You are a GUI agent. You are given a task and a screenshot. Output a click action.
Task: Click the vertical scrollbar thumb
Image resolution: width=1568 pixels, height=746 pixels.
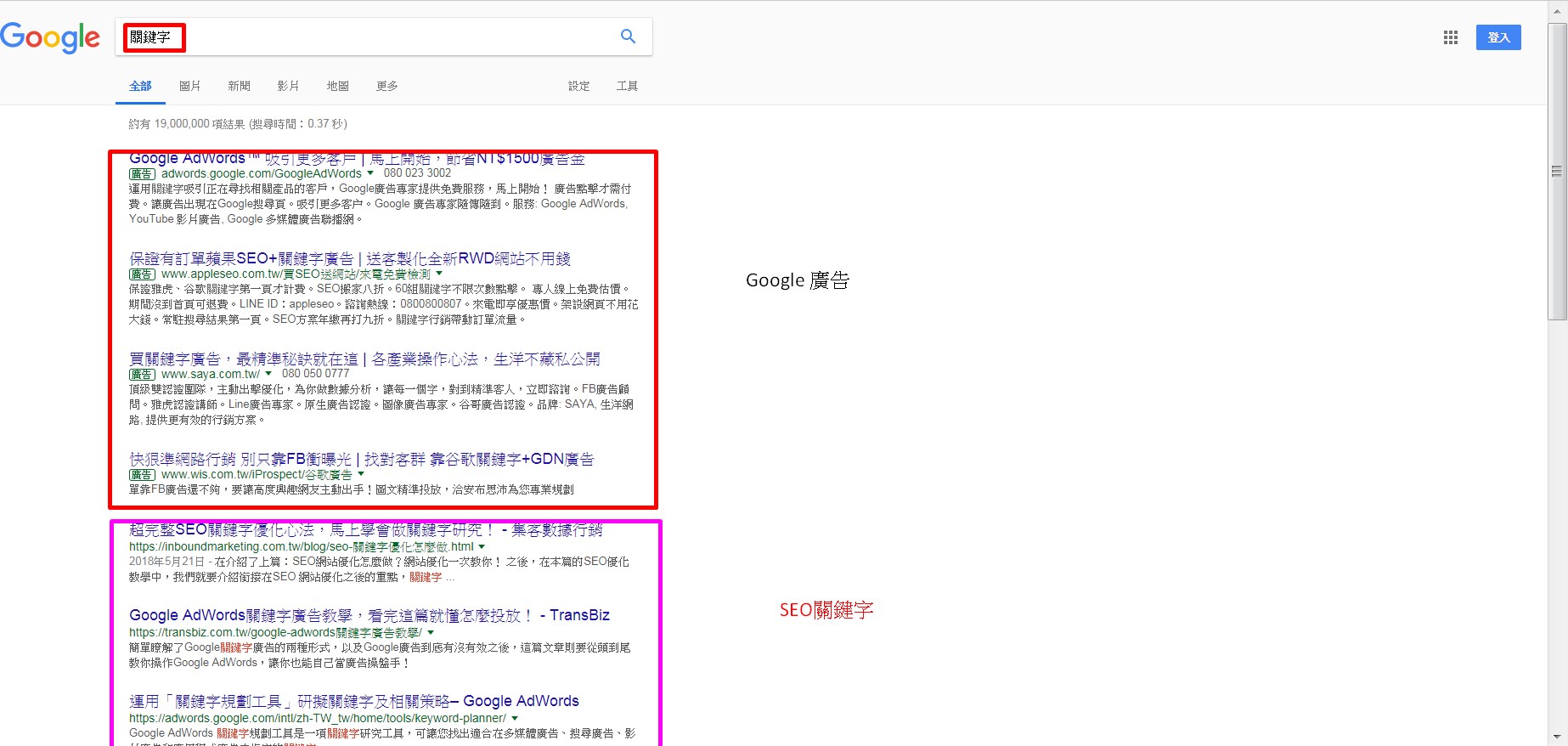coord(1557,172)
